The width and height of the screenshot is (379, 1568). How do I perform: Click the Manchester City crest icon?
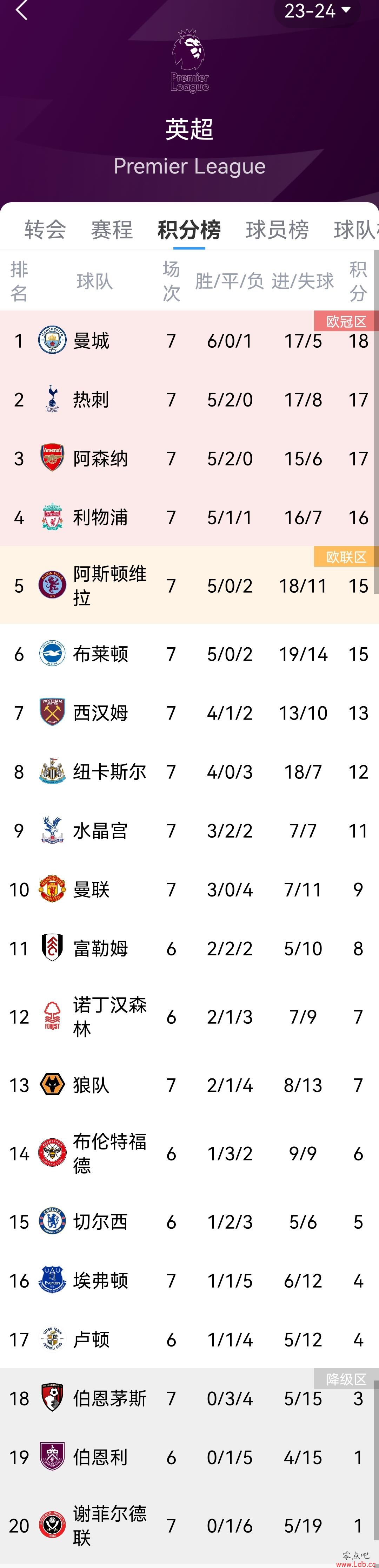[x=52, y=340]
